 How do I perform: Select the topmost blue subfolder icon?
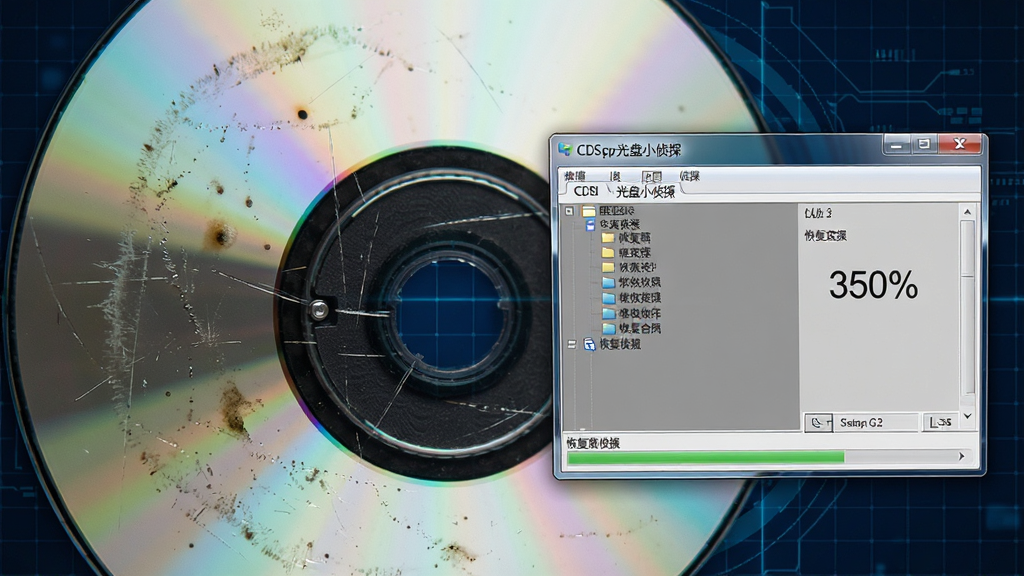click(x=608, y=283)
